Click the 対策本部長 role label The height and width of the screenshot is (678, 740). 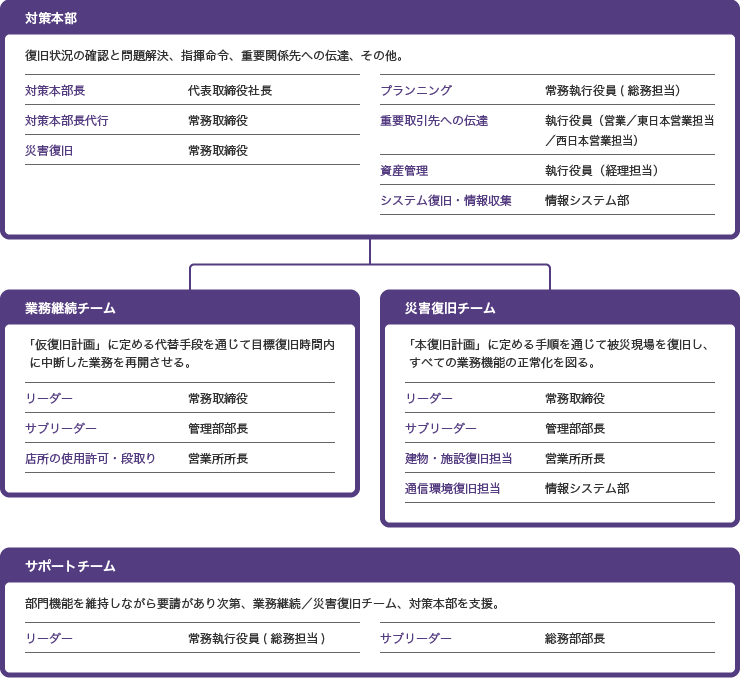[x=55, y=90]
